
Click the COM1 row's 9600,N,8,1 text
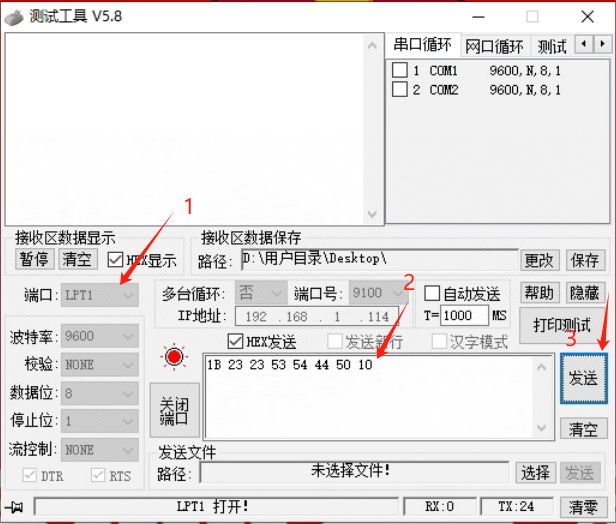click(x=525, y=71)
